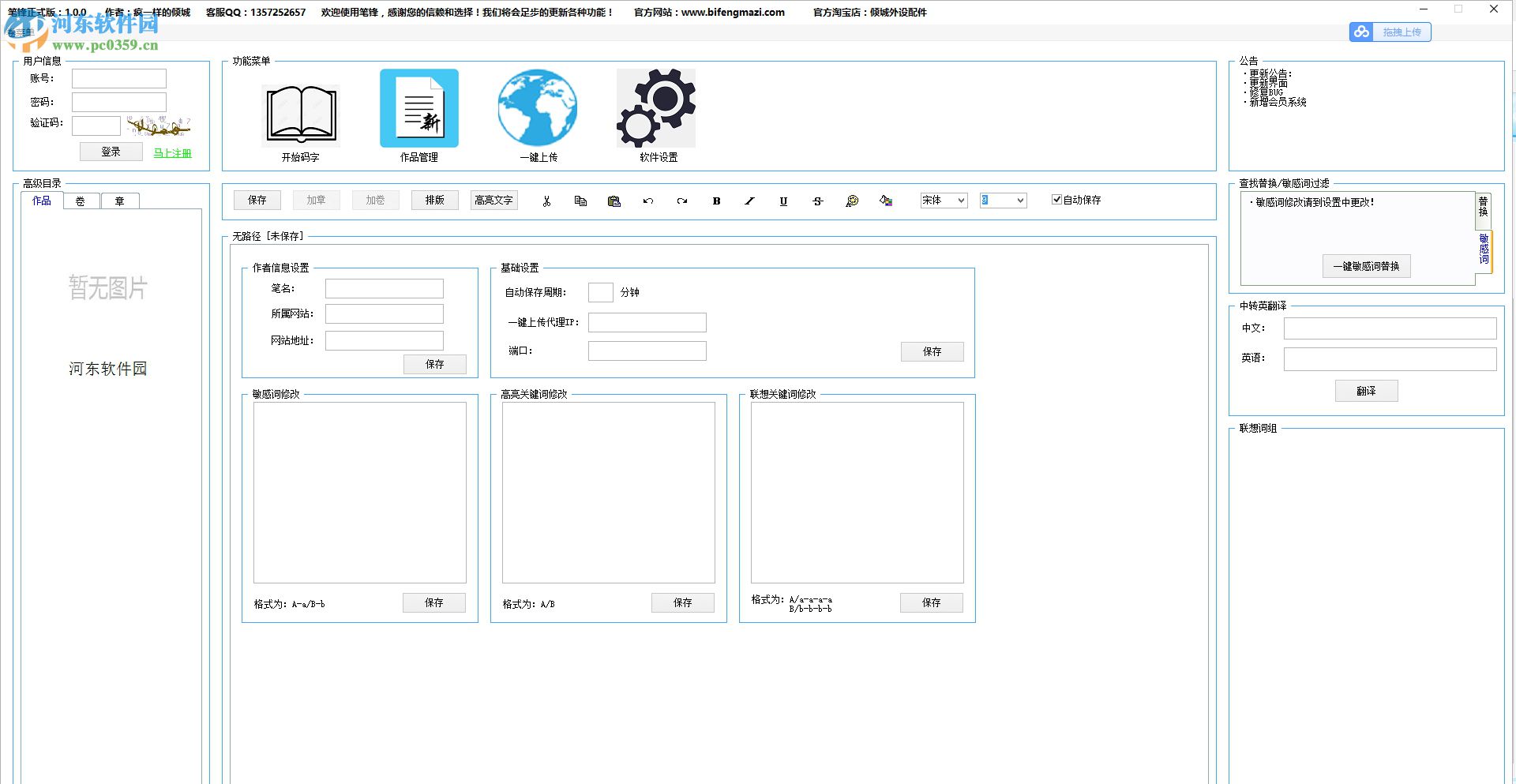Image resolution: width=1516 pixels, height=784 pixels.
Task: Open the font size dropdown
Action: 1002,200
